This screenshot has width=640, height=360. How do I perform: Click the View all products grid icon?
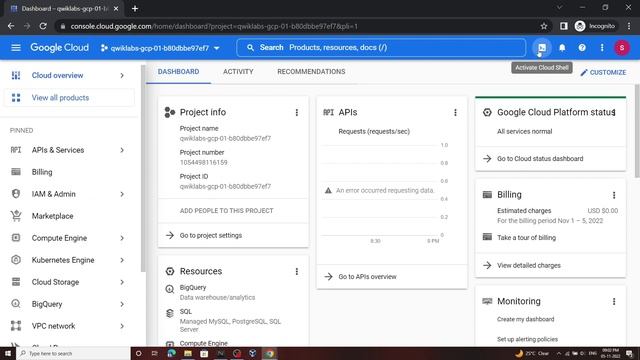point(16,98)
